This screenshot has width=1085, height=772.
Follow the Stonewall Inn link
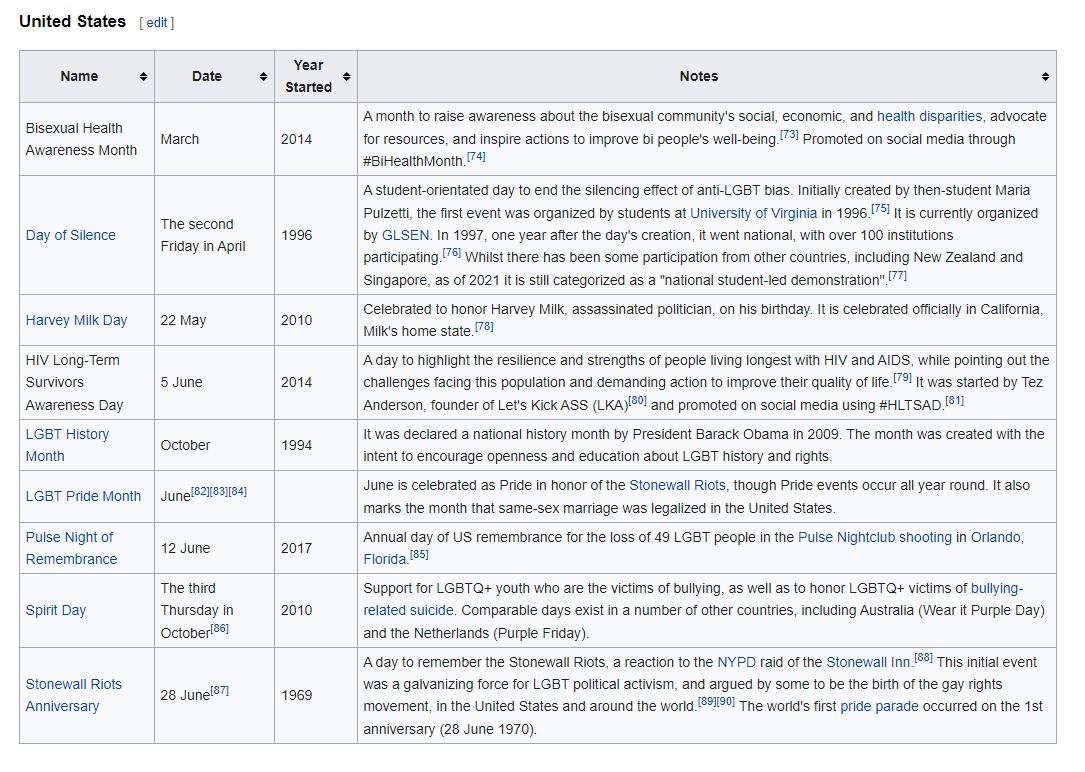(x=868, y=662)
